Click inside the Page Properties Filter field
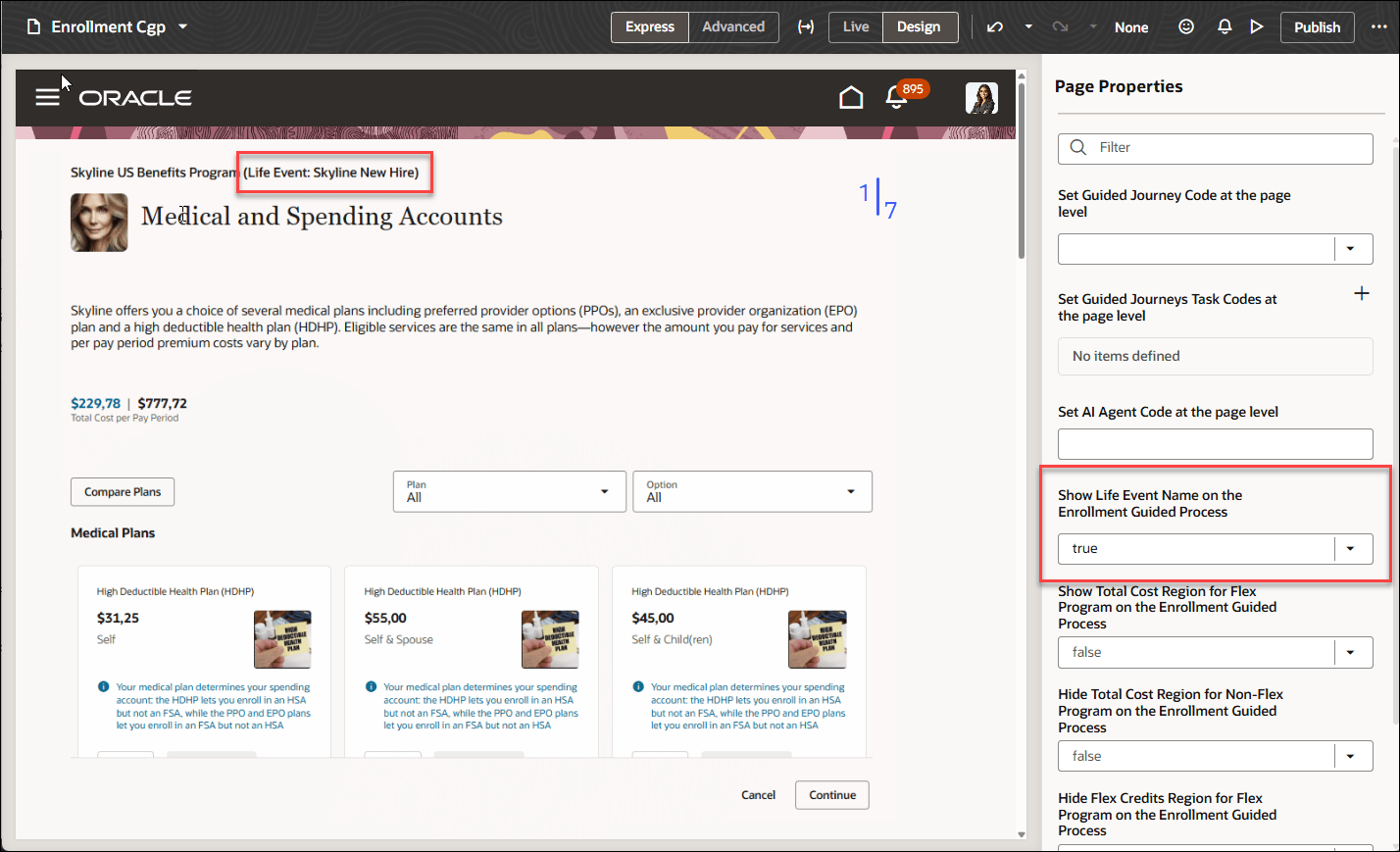Viewport: 1400px width, 852px height. pyautogui.click(x=1215, y=148)
